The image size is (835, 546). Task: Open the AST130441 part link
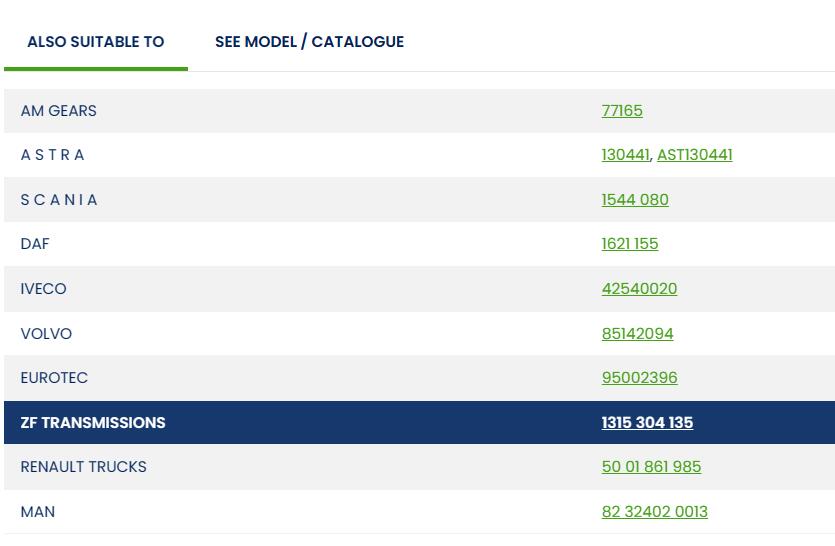coord(694,155)
